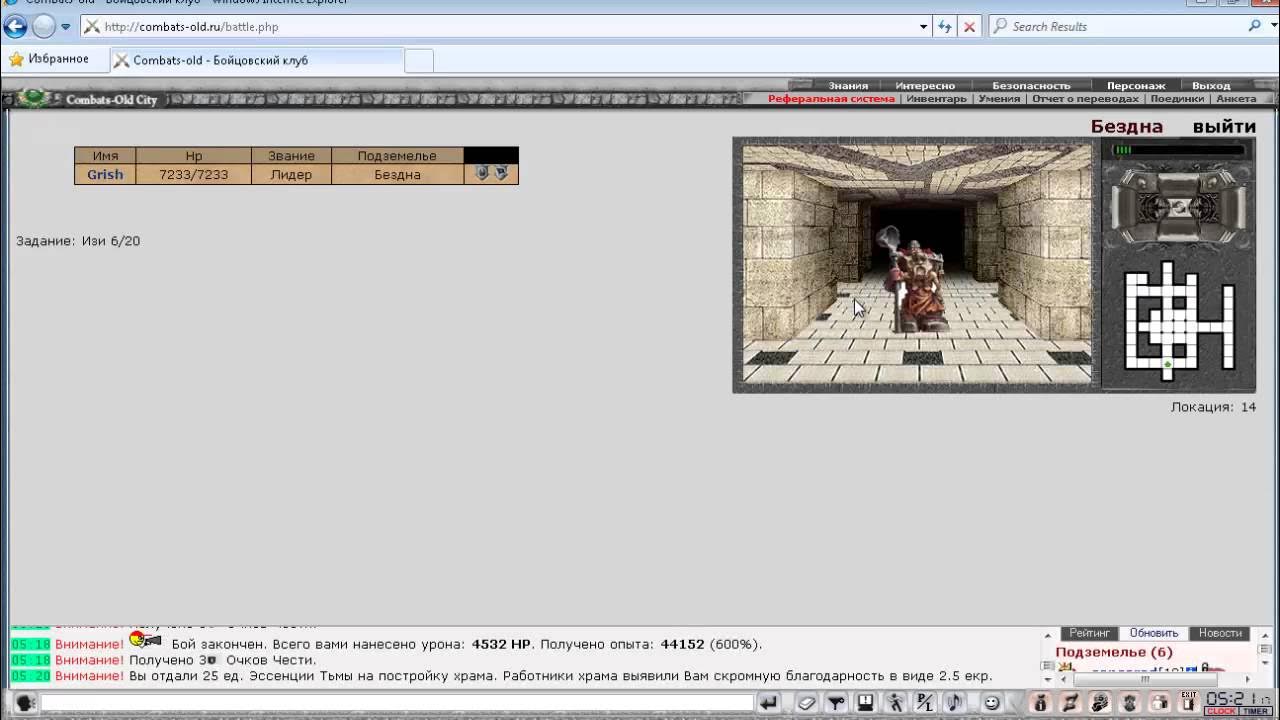The image size is (1280, 720).
Task: Open the Инвентарь submenu link
Action: click(x=936, y=99)
